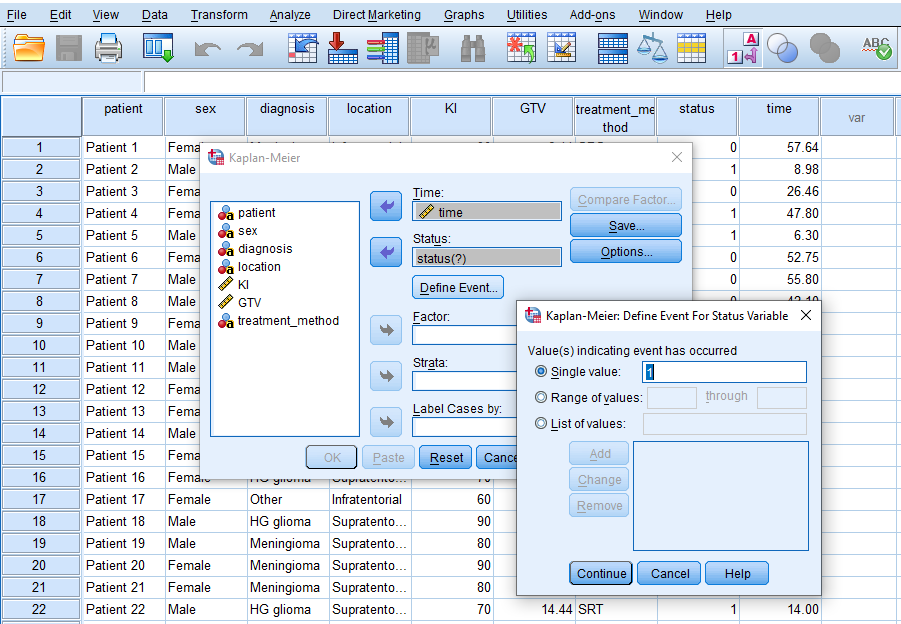Open the Utilities menu

(527, 14)
